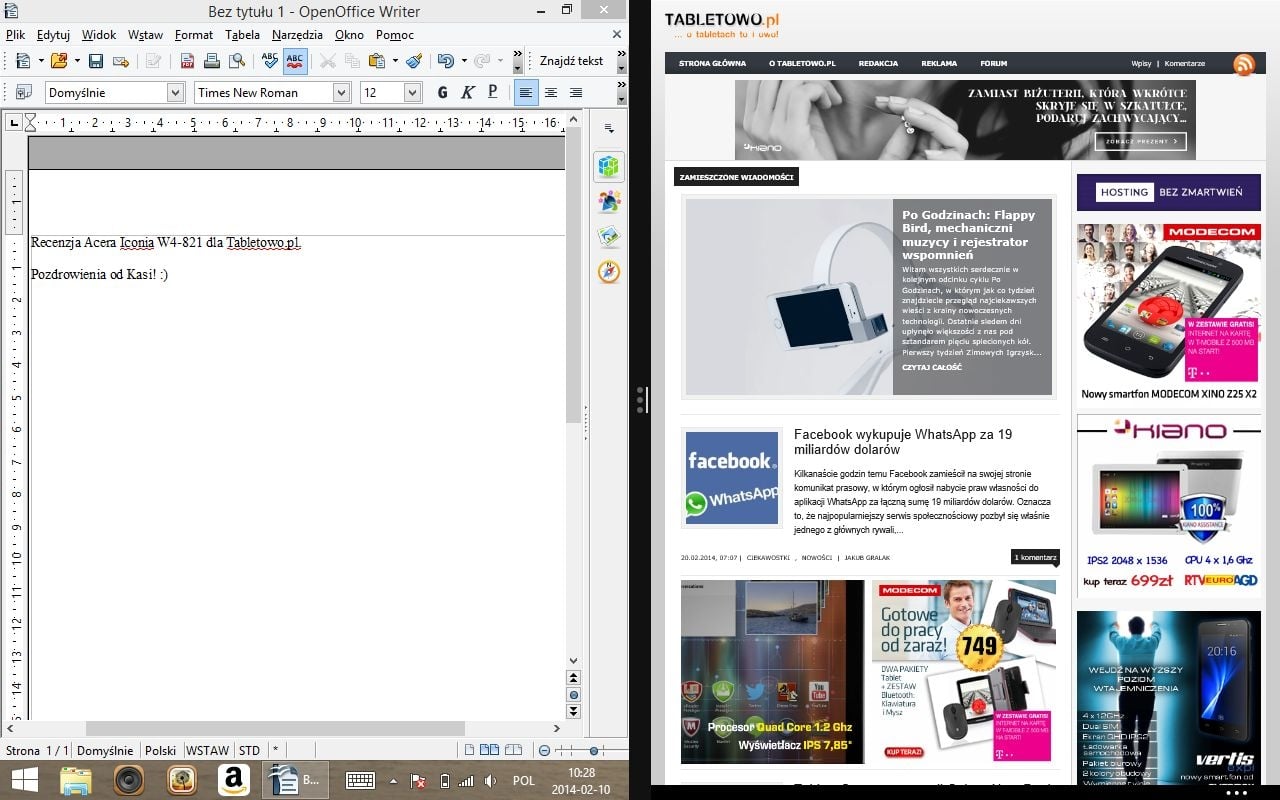Adjust the zoom slider handle
This screenshot has width=1280, height=800.
tap(594, 750)
